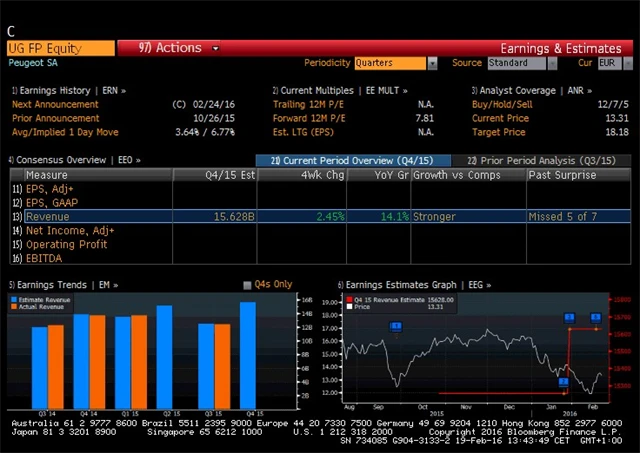Screen dimensions: 640x453
Task: Click the top-right blue marker on estimates graph
Action: coord(596,317)
